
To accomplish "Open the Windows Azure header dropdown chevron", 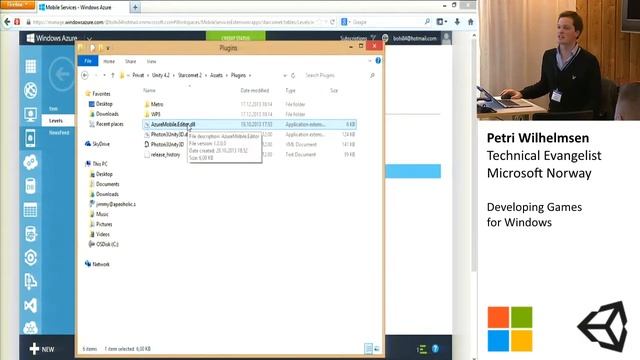I will [89, 39].
